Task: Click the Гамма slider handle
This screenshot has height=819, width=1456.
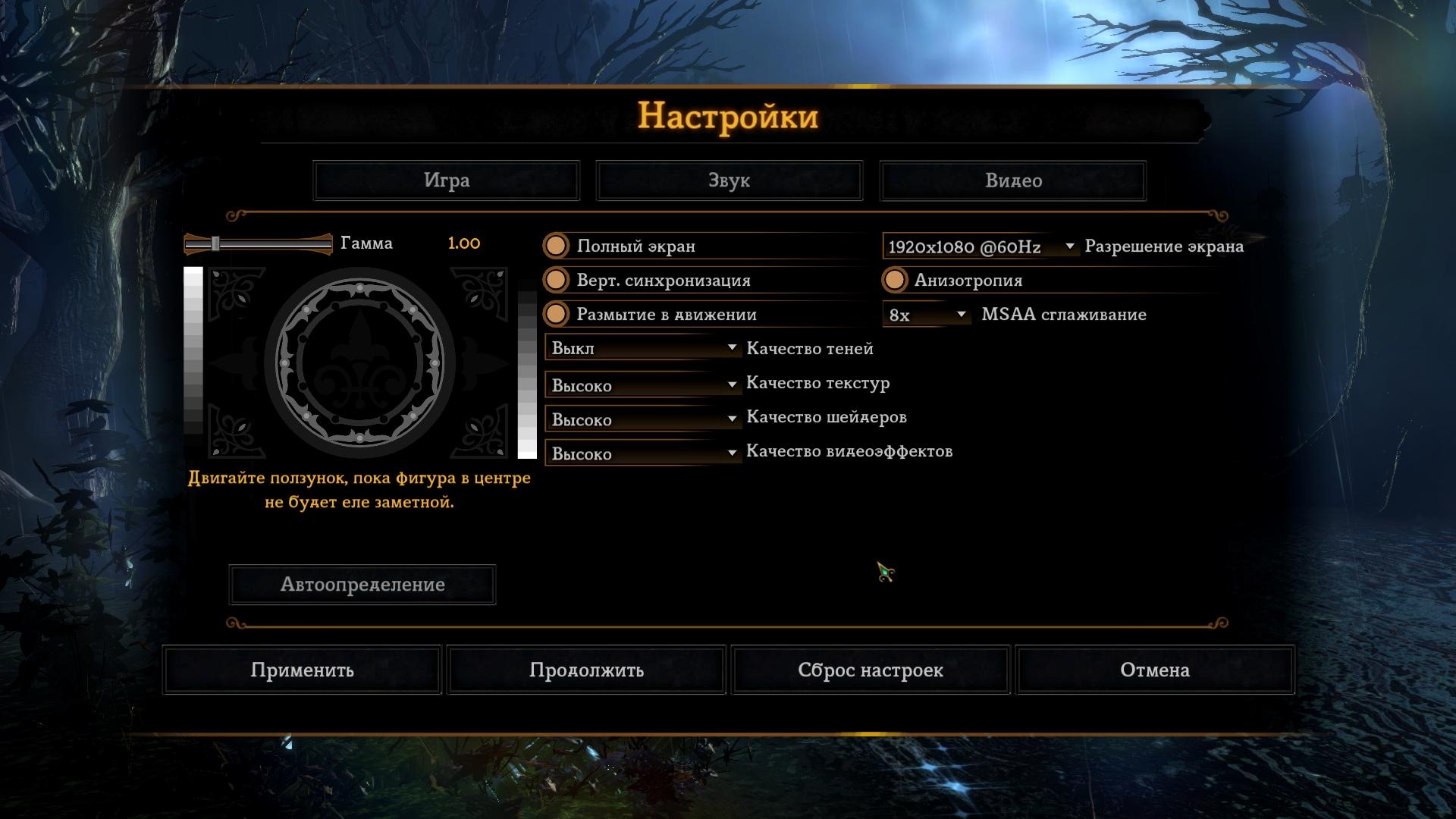Action: click(x=216, y=243)
